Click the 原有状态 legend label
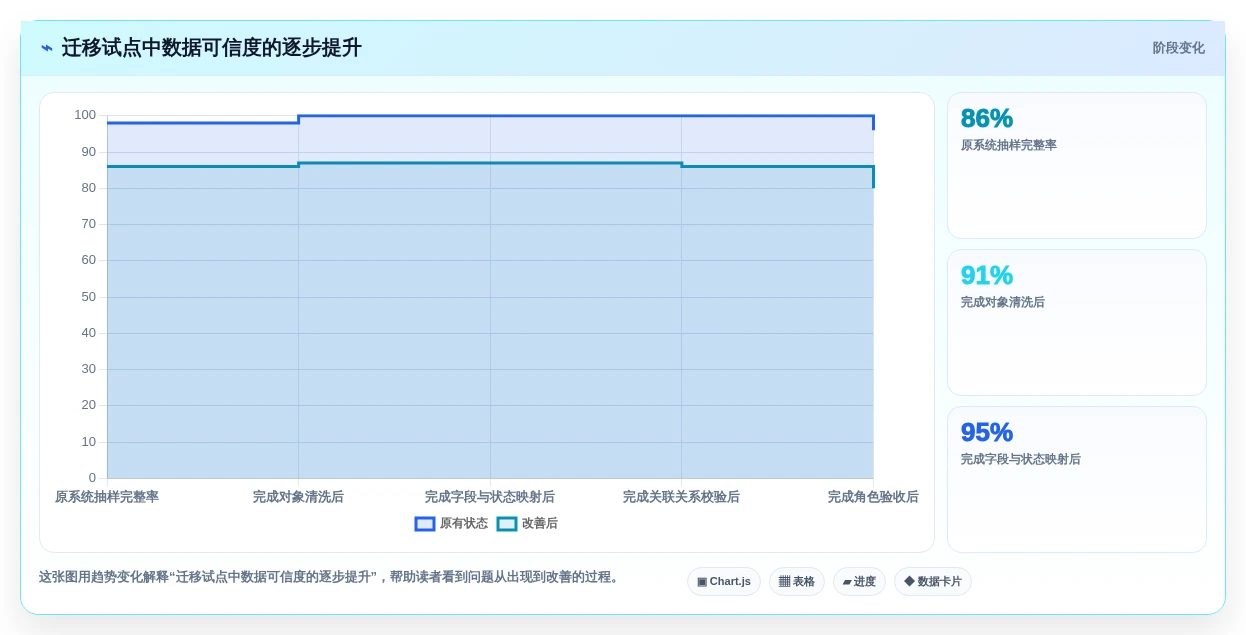 pos(464,524)
